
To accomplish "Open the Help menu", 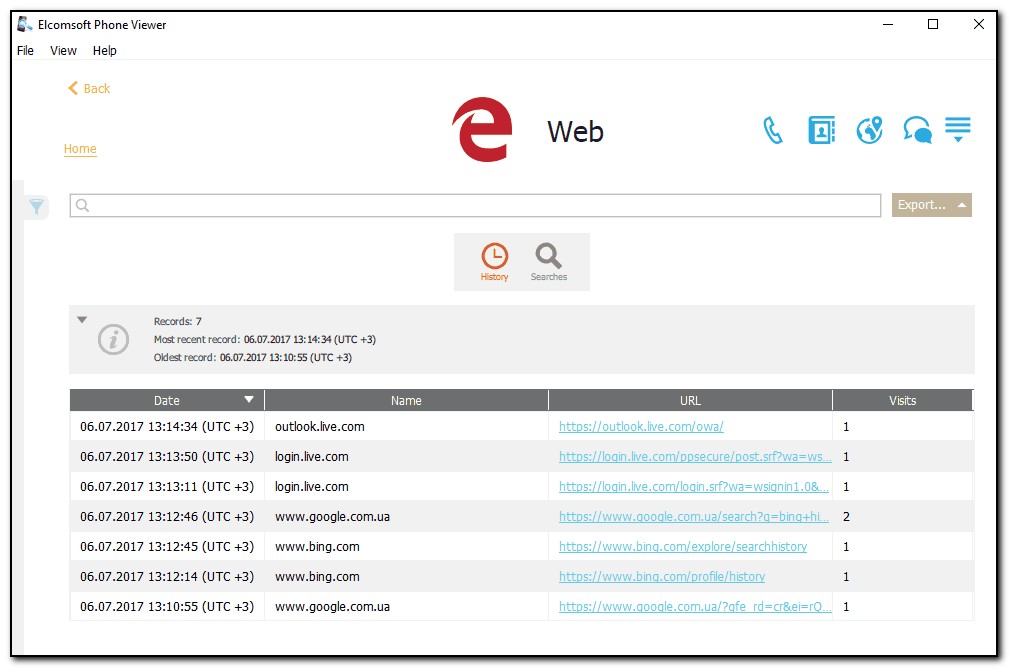I will pos(104,51).
